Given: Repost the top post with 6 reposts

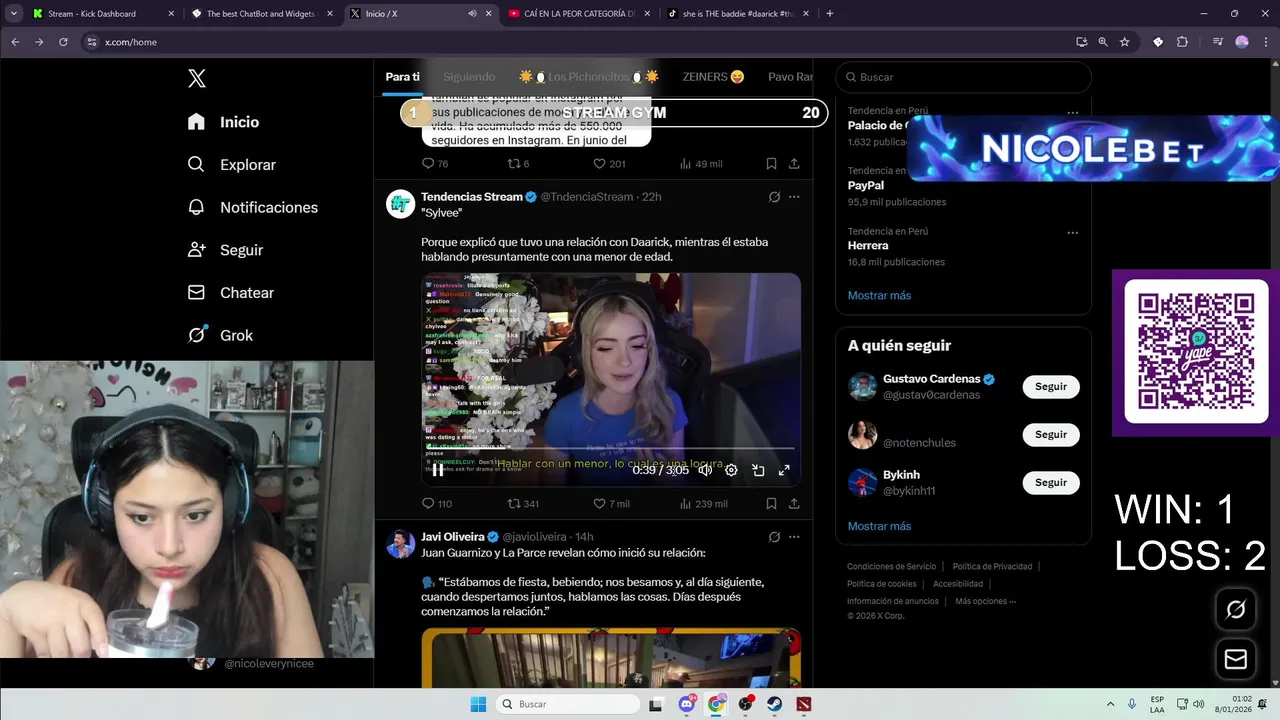Looking at the screenshot, I should tap(519, 164).
